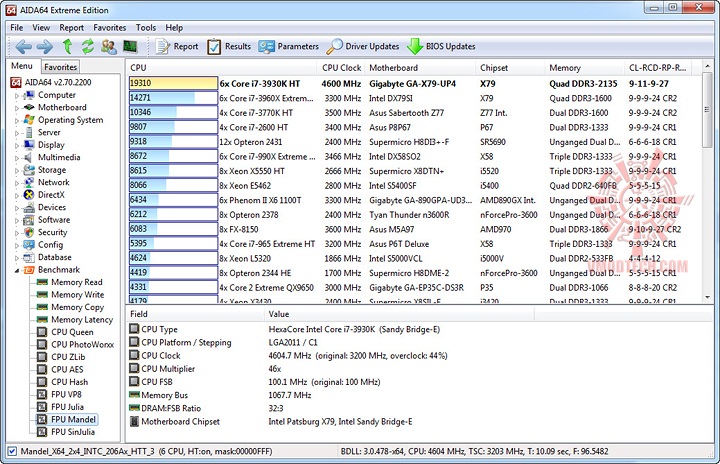Expand the Server tree node
This screenshot has height=464, width=720.
(17, 133)
